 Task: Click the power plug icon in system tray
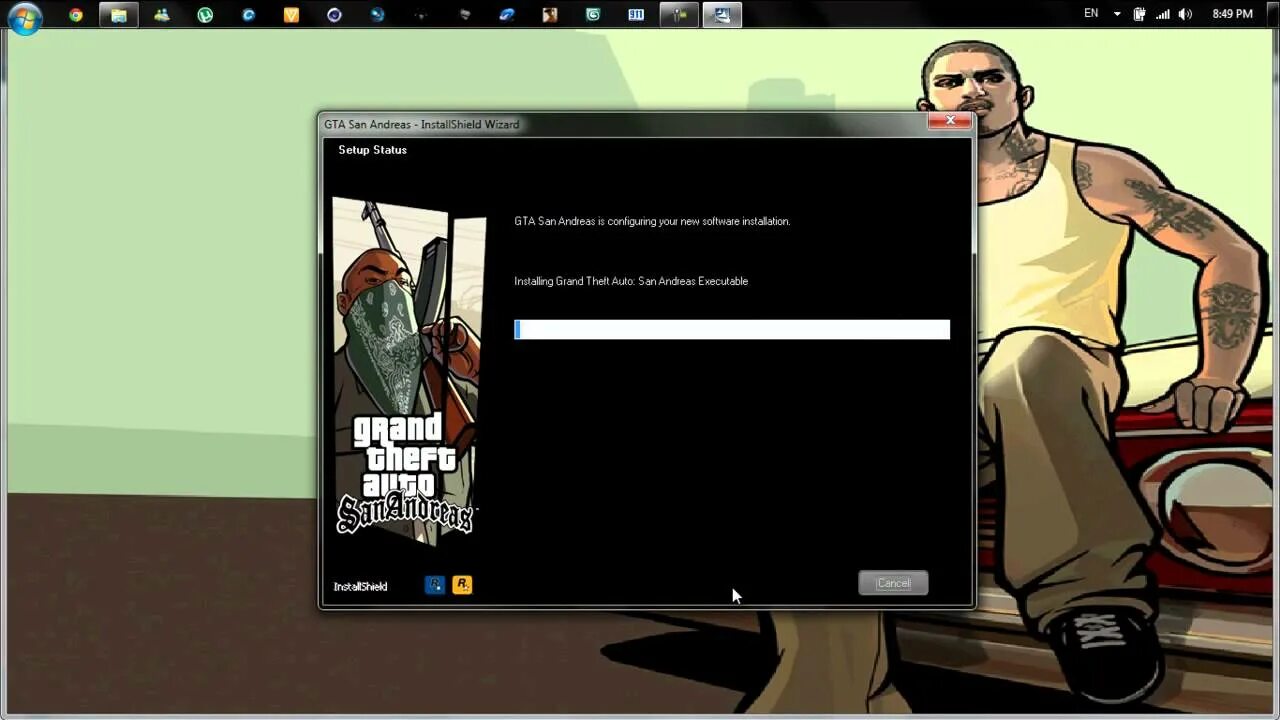(1139, 13)
